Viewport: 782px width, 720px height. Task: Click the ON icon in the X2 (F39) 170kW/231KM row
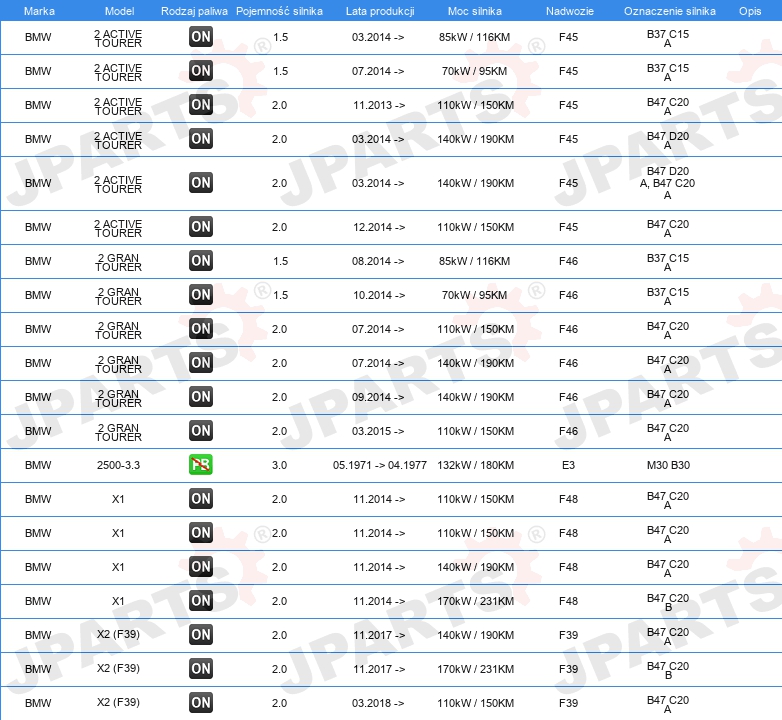pyautogui.click(x=201, y=669)
